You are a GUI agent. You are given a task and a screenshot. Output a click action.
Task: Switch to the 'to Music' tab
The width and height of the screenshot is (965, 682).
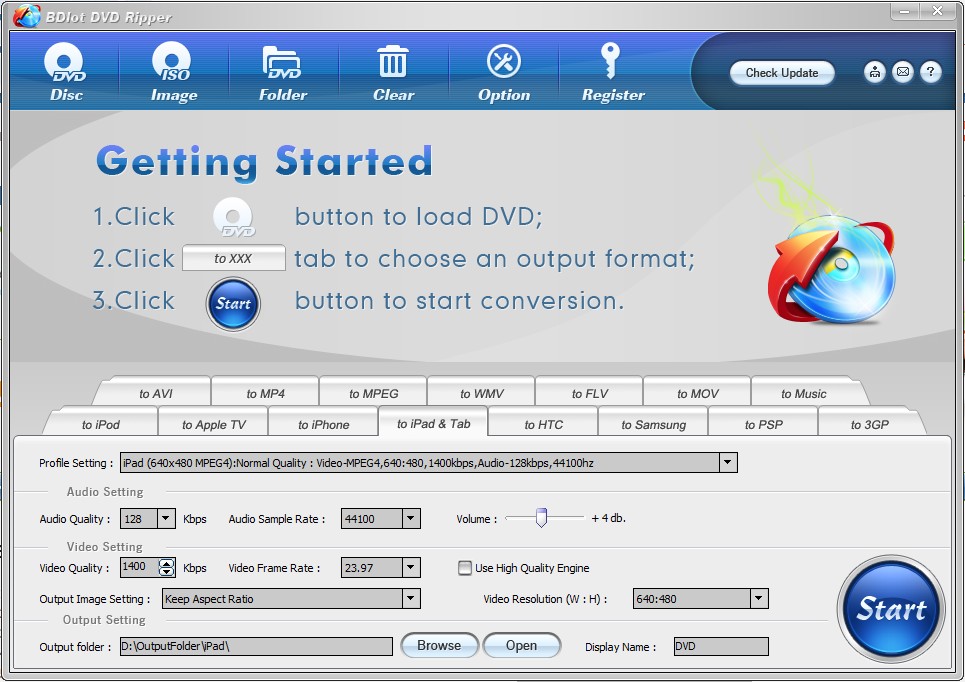tap(804, 393)
